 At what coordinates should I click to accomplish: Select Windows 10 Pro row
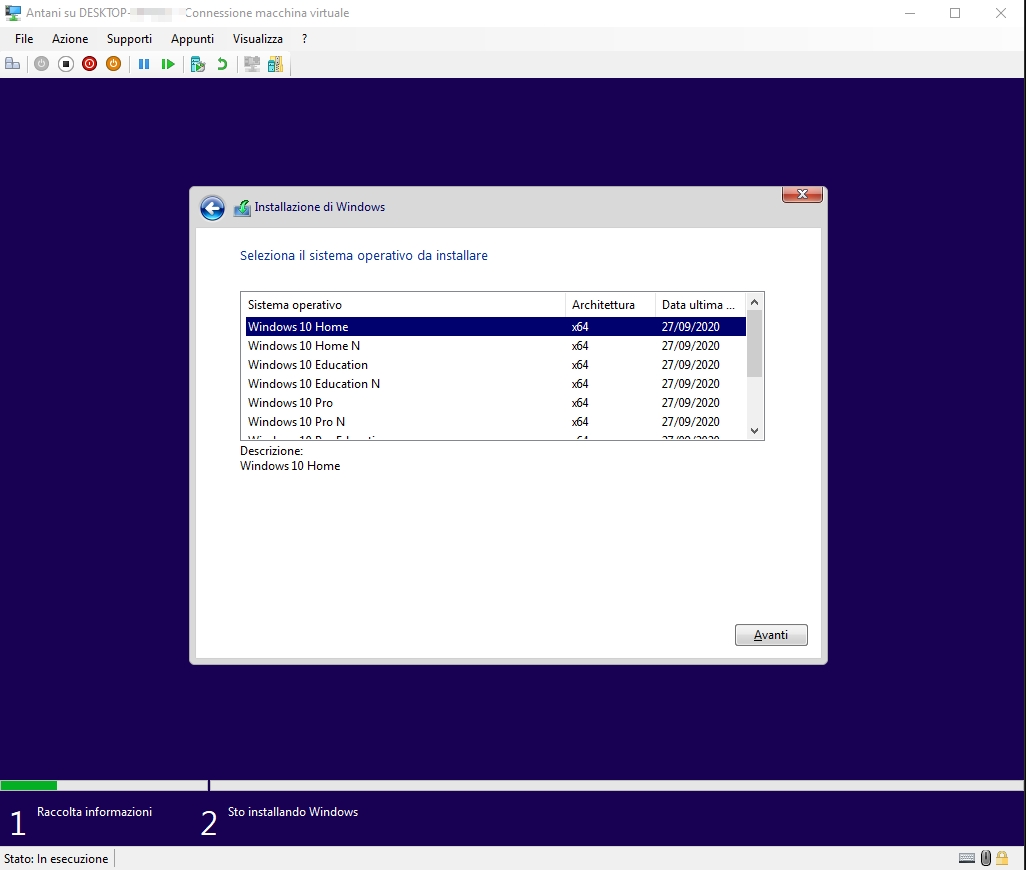tap(495, 402)
